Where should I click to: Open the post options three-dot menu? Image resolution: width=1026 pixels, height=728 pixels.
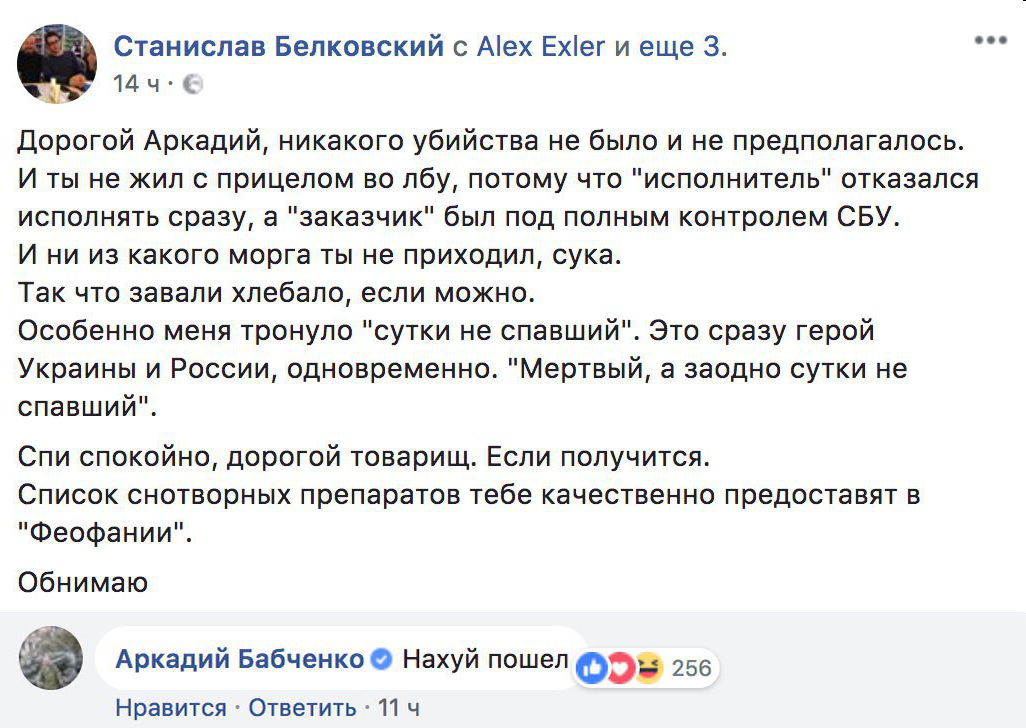pyautogui.click(x=990, y=41)
